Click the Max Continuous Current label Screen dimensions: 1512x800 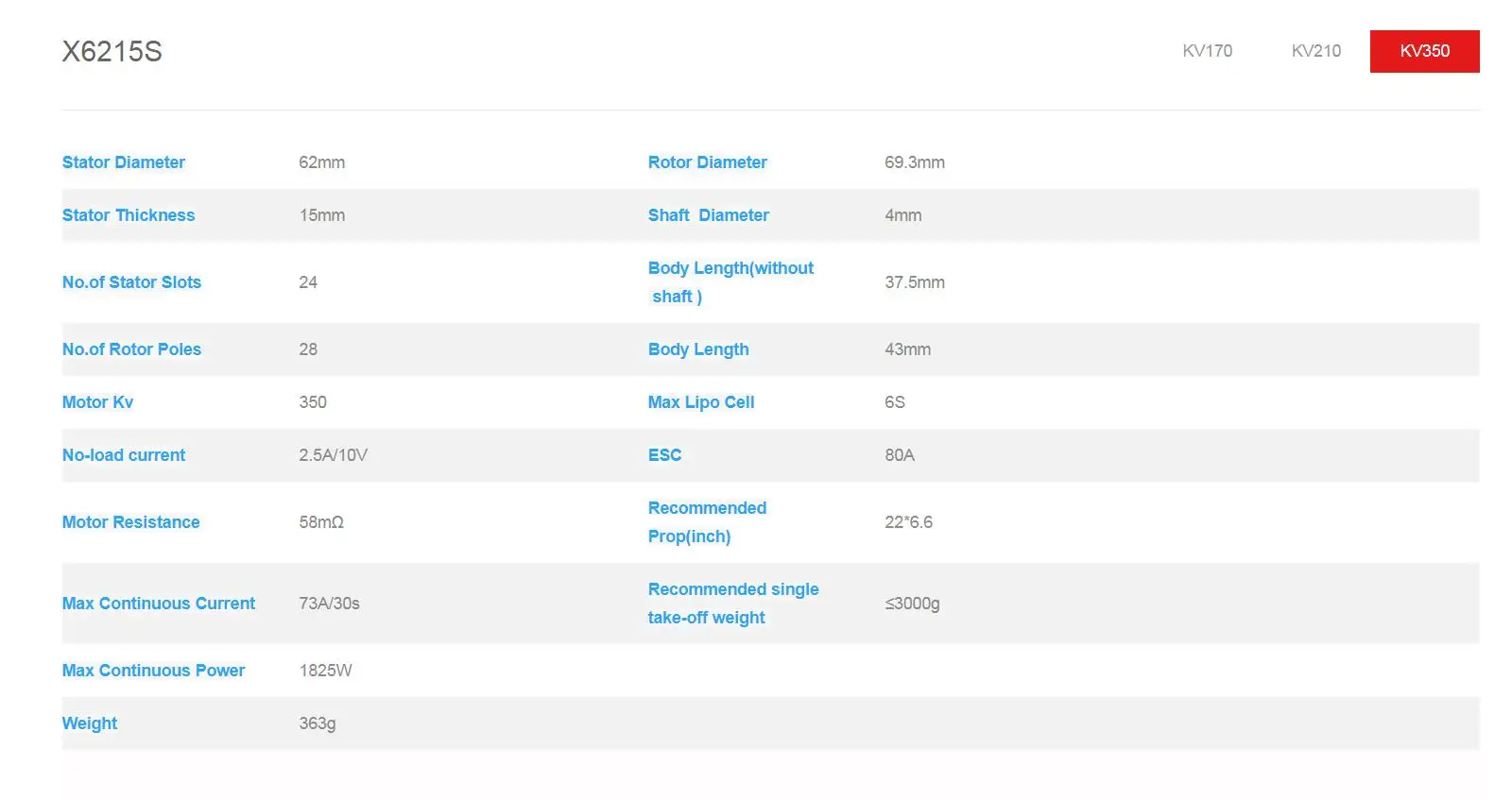point(159,604)
